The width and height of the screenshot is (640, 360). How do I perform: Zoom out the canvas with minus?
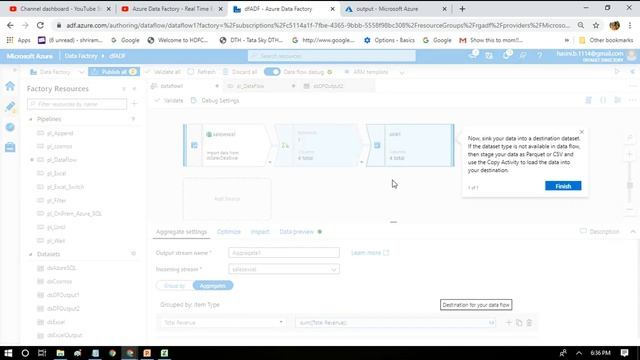[x=630, y=209]
